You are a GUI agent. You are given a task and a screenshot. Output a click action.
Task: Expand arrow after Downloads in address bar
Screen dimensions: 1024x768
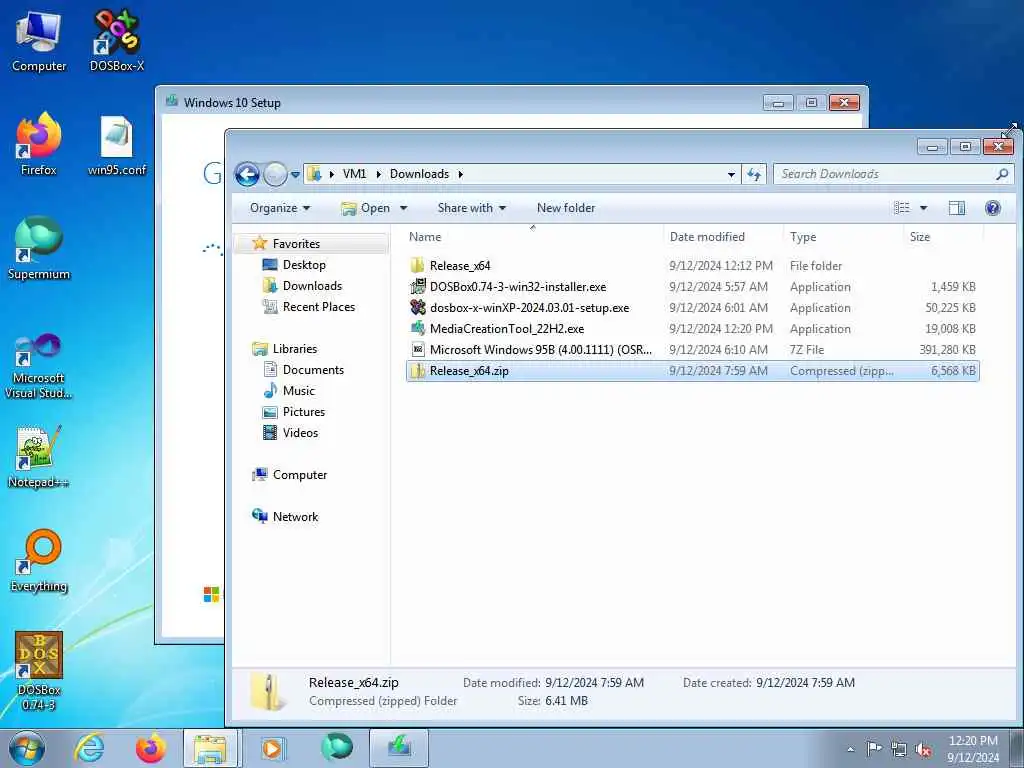click(x=460, y=174)
